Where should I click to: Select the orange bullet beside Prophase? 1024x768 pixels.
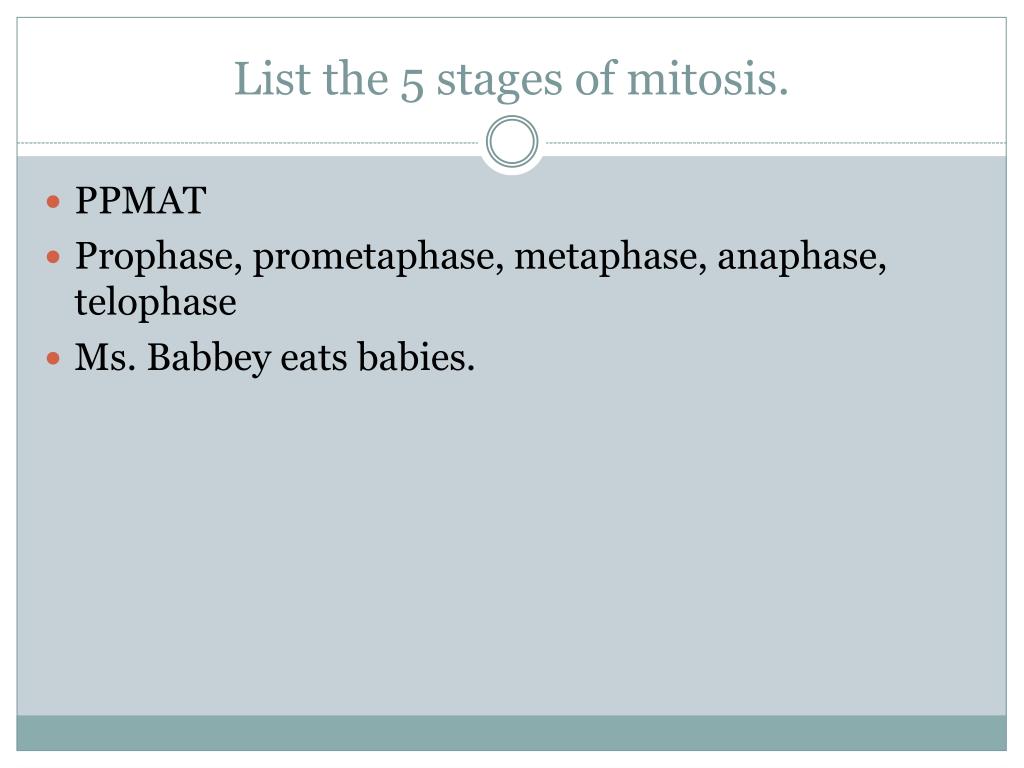click(x=54, y=257)
